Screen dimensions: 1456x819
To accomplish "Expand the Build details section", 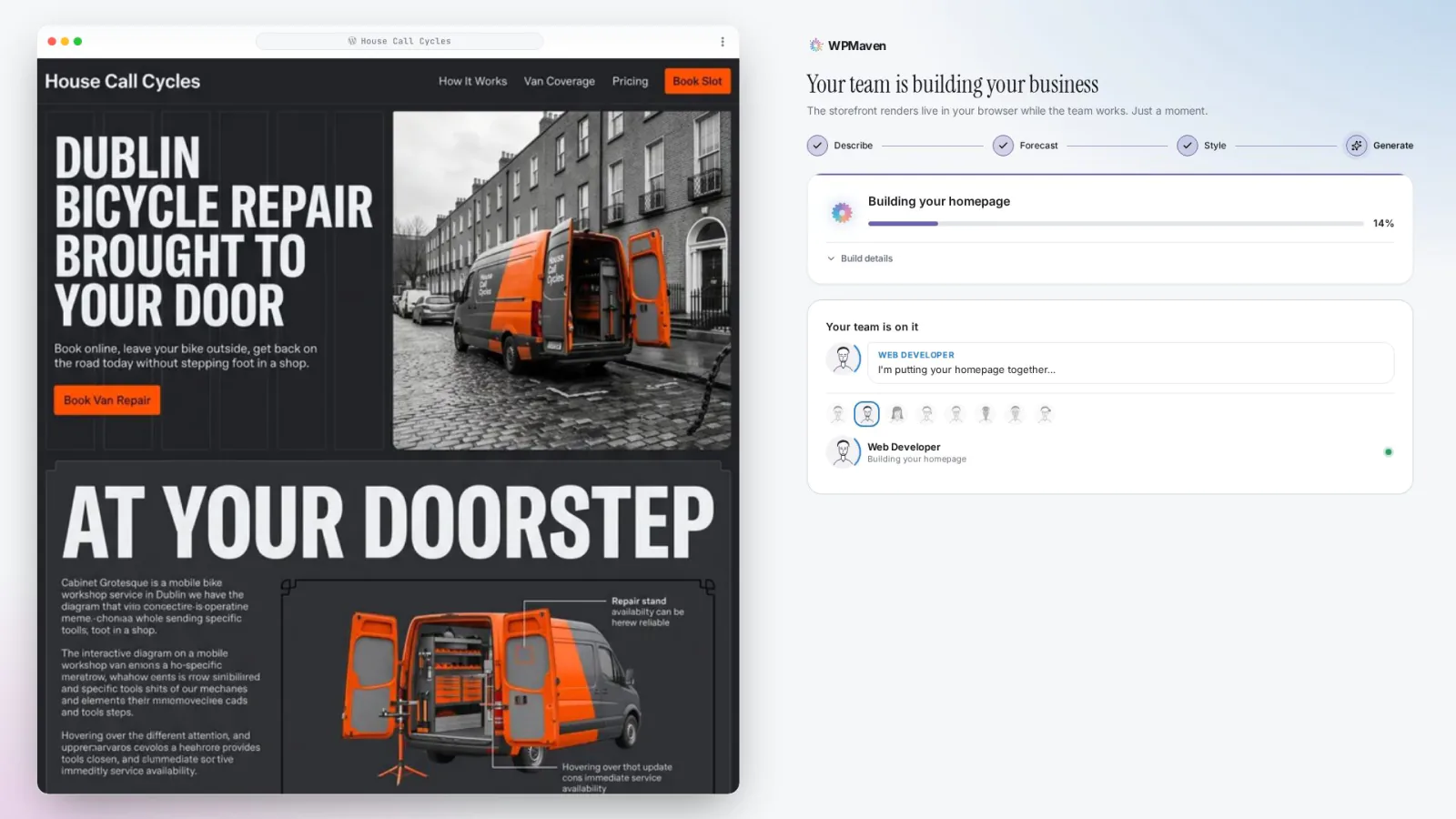I will (860, 258).
